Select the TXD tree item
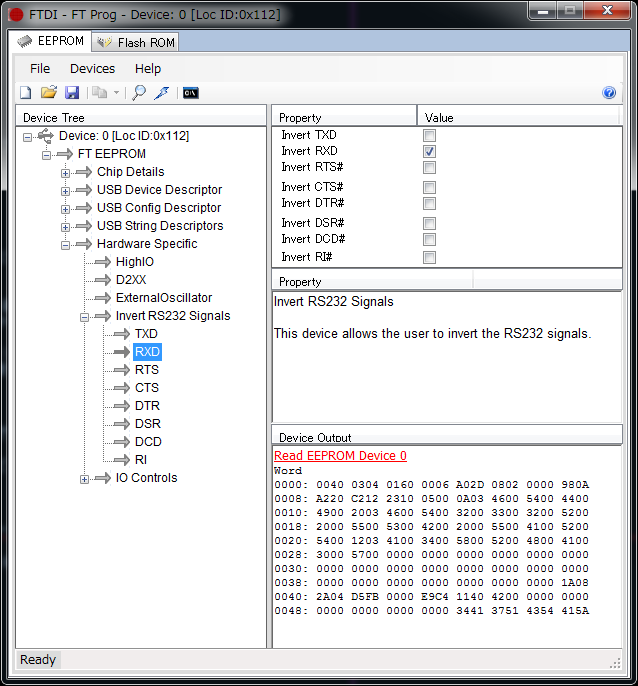The image size is (638, 686). click(x=146, y=334)
